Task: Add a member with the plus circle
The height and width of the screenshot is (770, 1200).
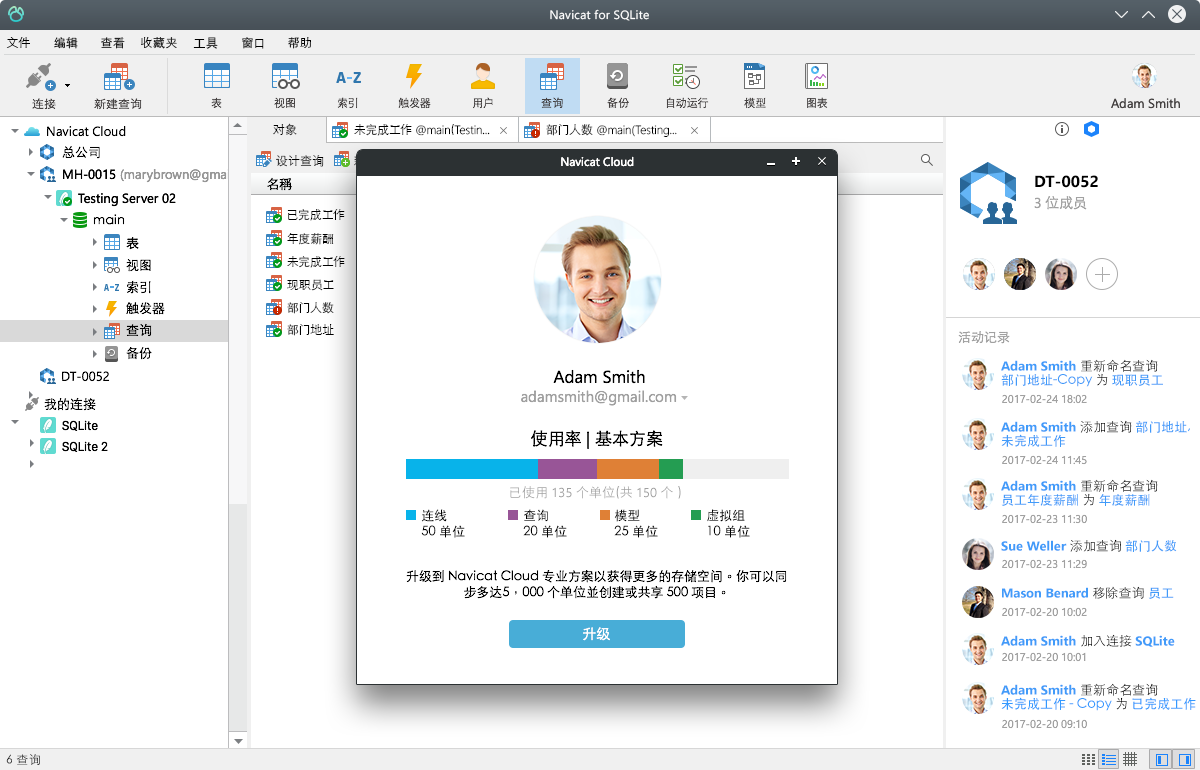Action: pos(1102,274)
